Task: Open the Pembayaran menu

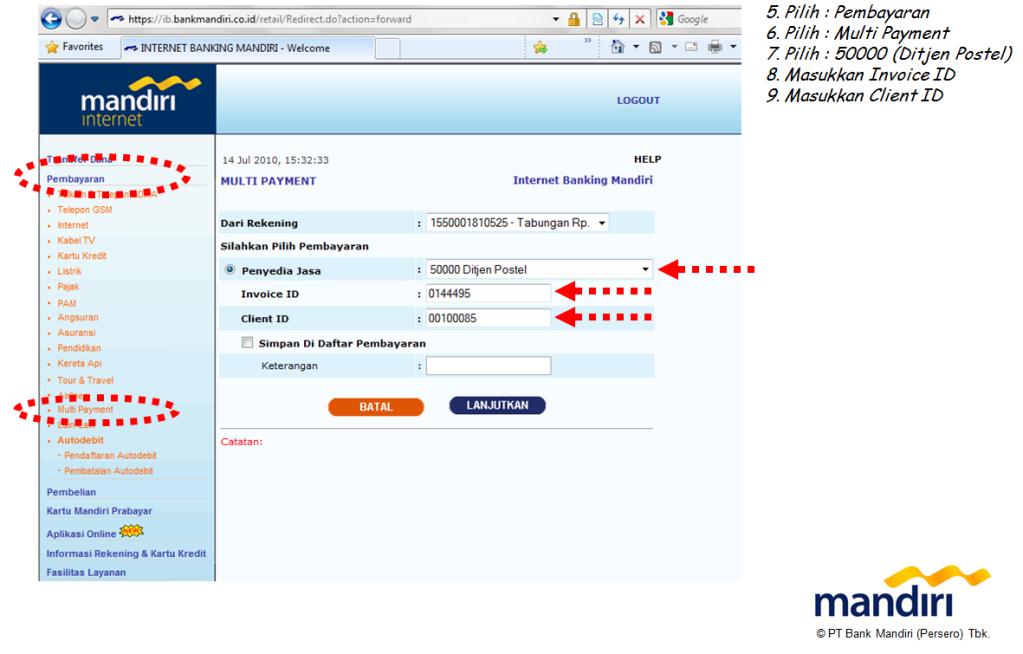Action: point(75,179)
